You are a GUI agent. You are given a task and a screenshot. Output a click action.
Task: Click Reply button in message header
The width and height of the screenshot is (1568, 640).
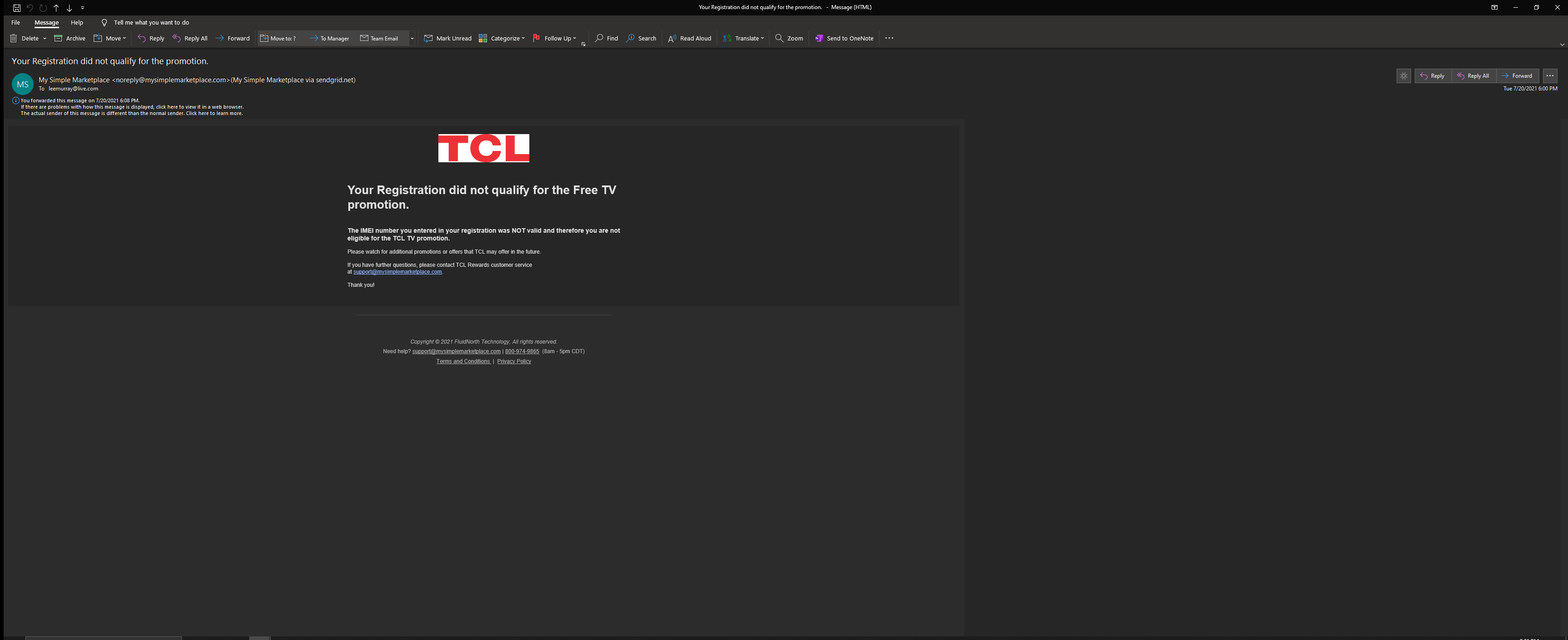(x=1432, y=76)
